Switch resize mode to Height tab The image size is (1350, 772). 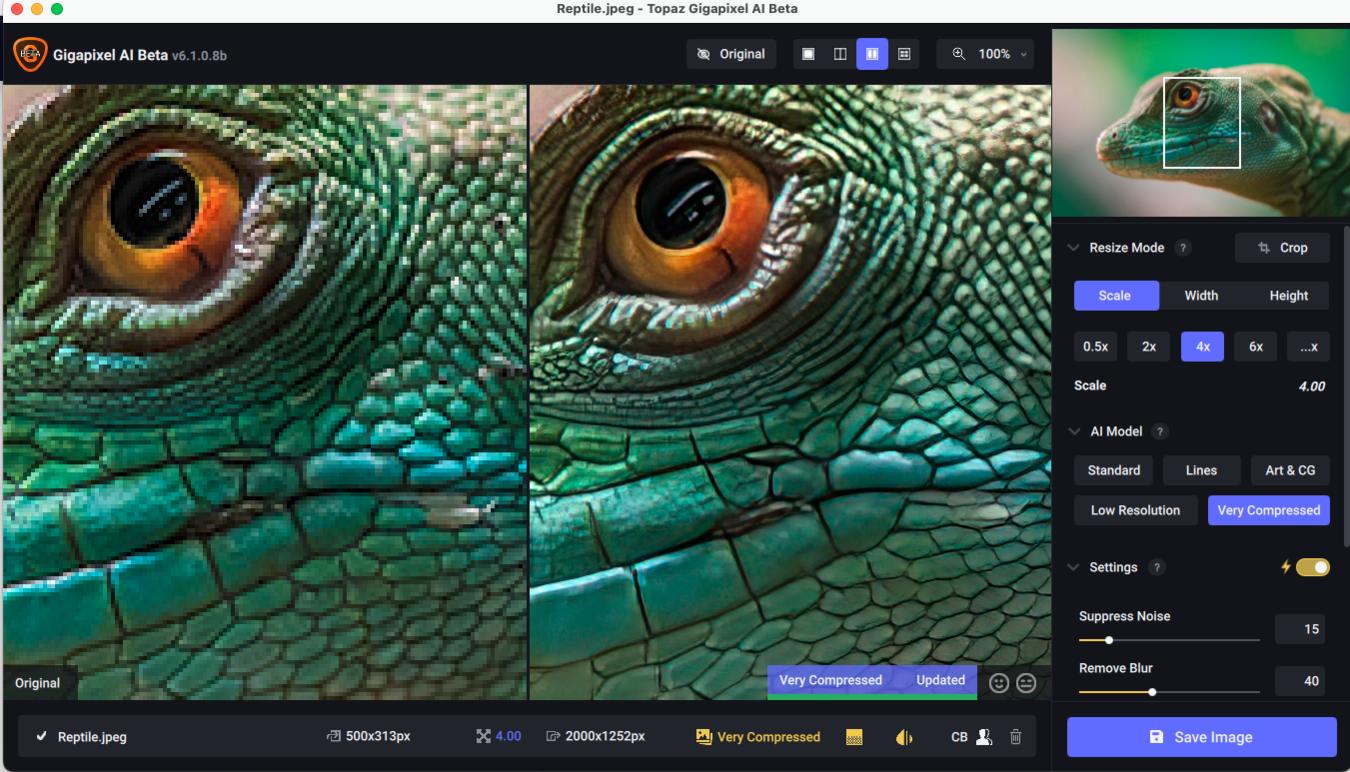(1288, 295)
